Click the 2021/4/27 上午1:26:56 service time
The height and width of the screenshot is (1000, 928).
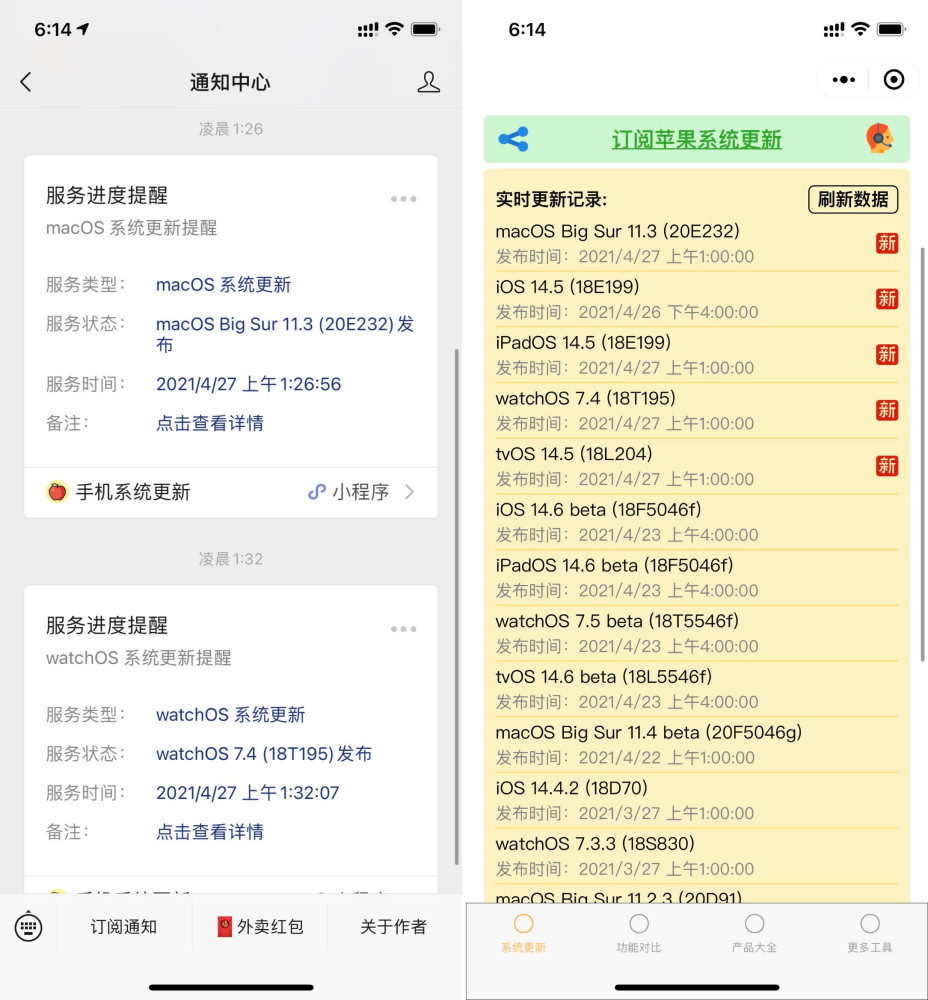tap(248, 384)
